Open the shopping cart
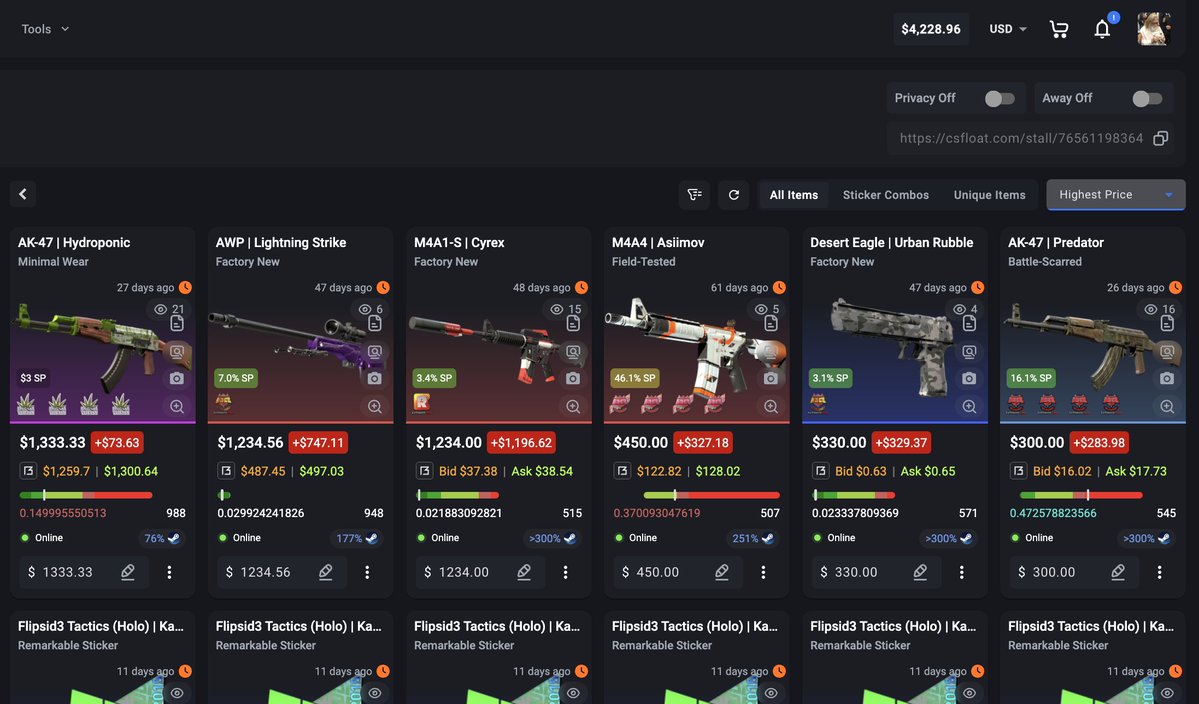Viewport: 1199px width, 704px height. click(1059, 29)
